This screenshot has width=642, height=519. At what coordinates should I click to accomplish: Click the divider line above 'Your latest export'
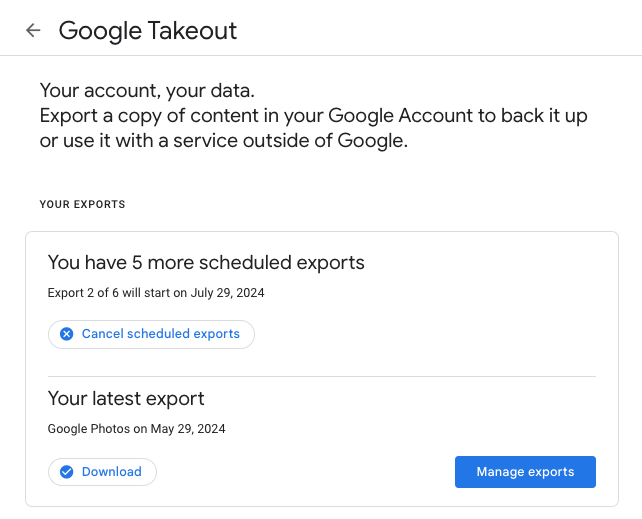click(321, 377)
